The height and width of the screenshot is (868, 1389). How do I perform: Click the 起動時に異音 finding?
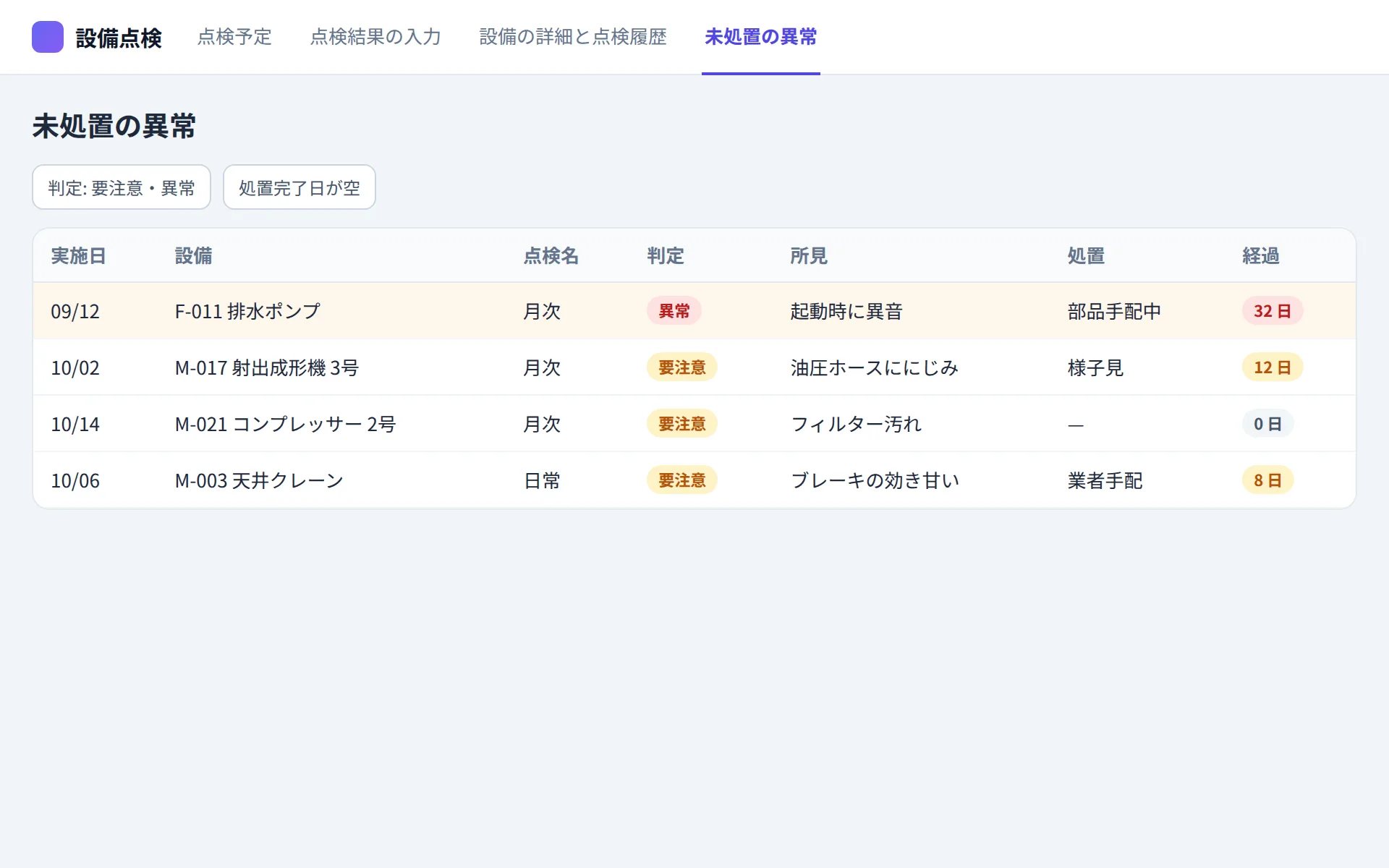click(x=846, y=311)
